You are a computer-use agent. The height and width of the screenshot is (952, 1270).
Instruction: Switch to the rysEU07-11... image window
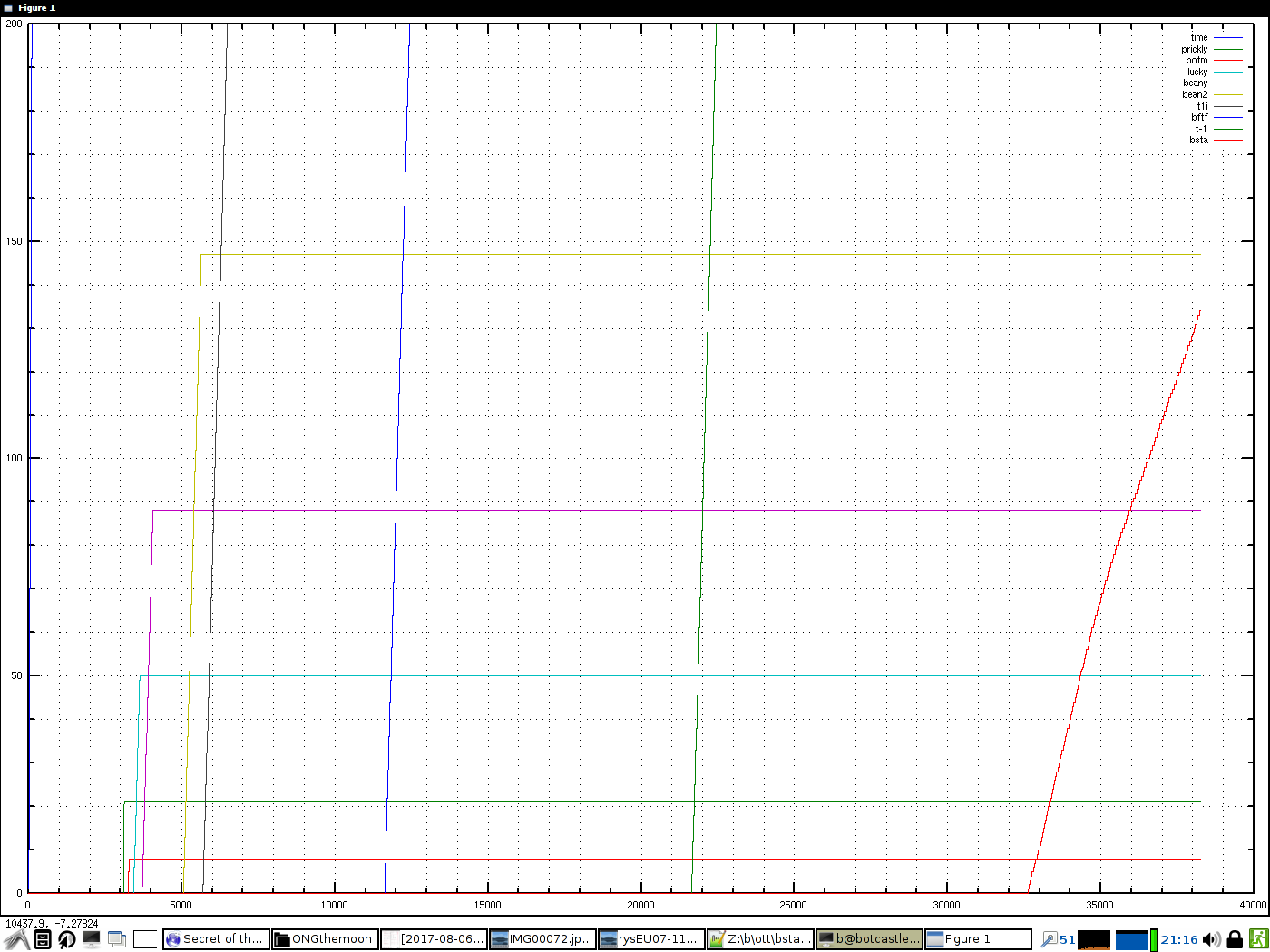(651, 939)
